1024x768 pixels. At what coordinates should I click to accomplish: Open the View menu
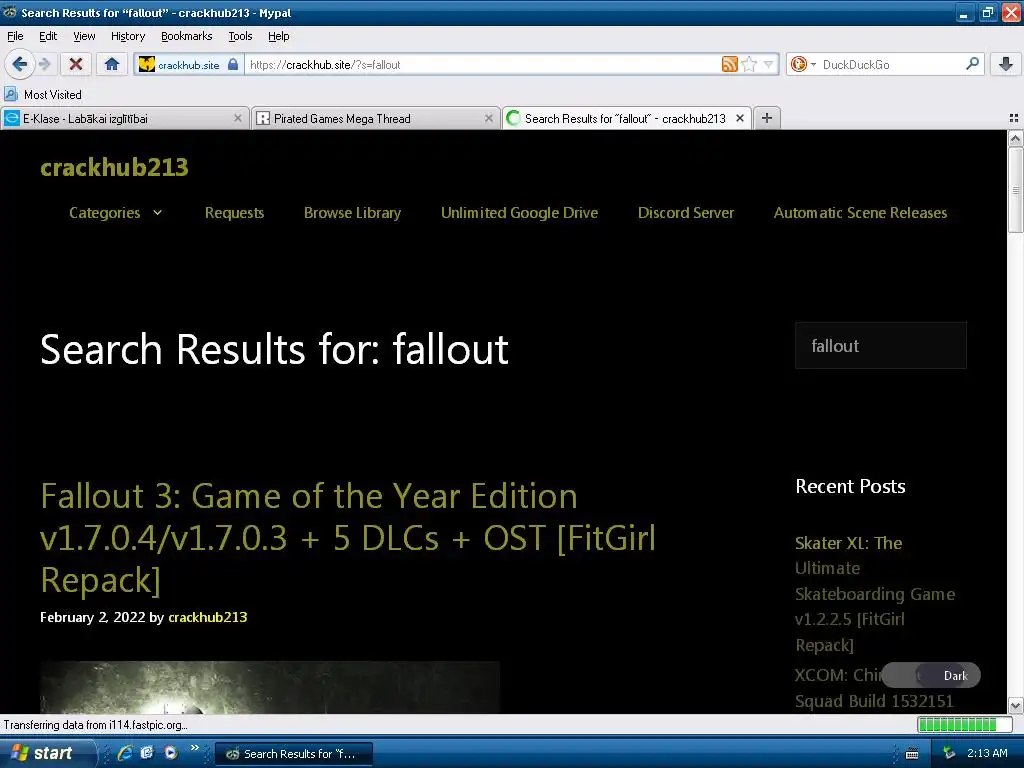click(x=84, y=36)
